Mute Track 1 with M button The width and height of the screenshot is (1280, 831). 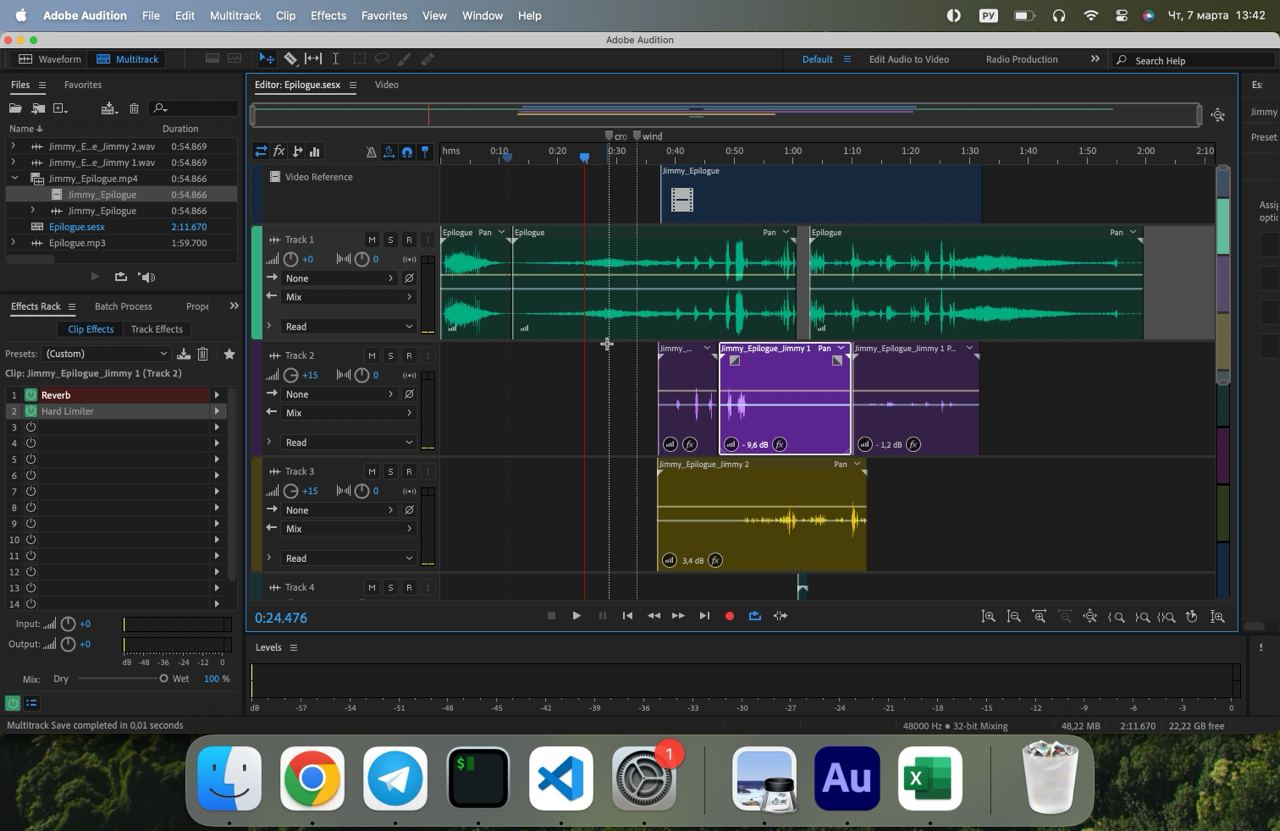[x=372, y=240]
